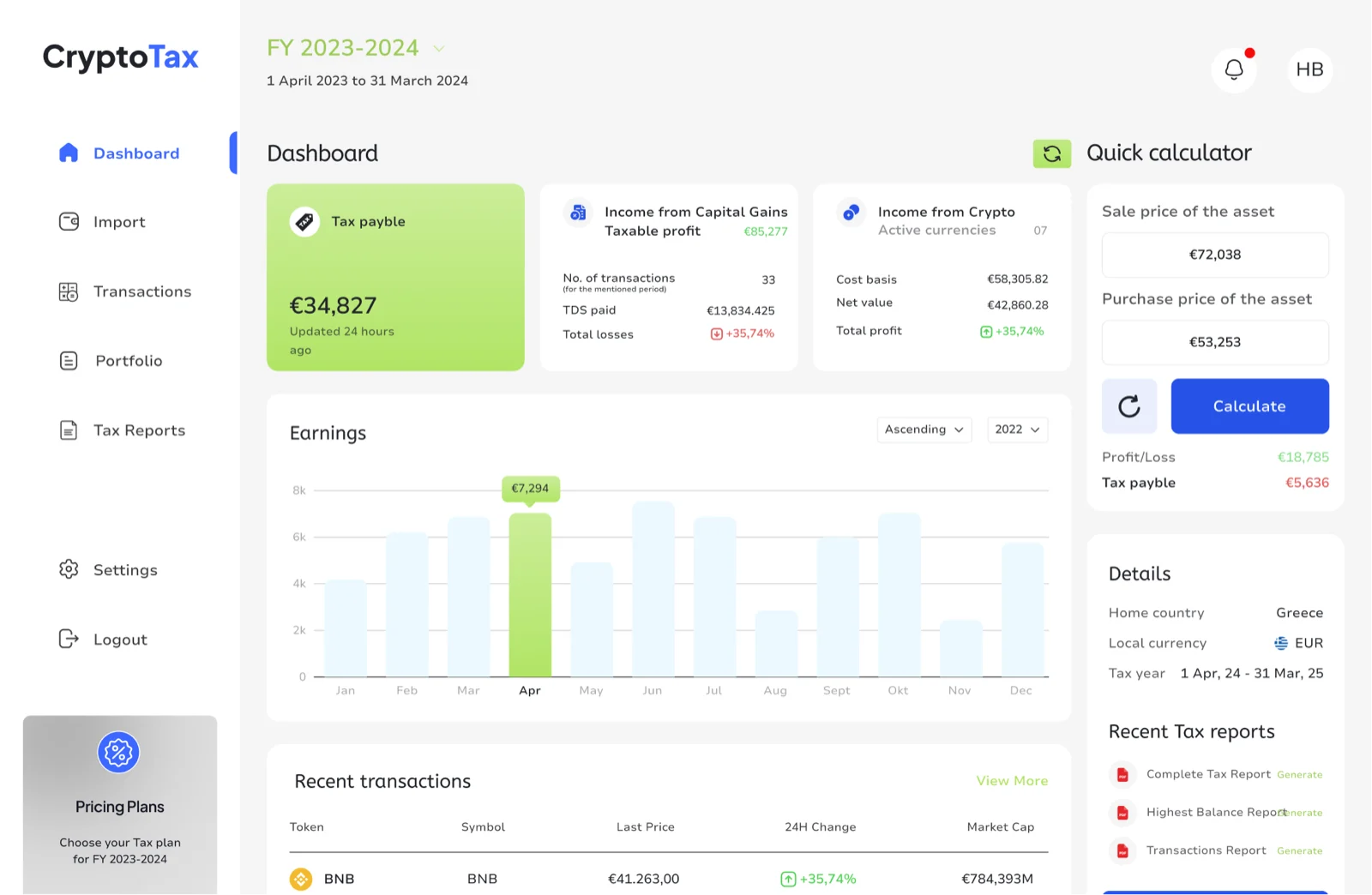Open the Ascending sort dropdown
The height and width of the screenshot is (895, 1372).
coord(924,429)
